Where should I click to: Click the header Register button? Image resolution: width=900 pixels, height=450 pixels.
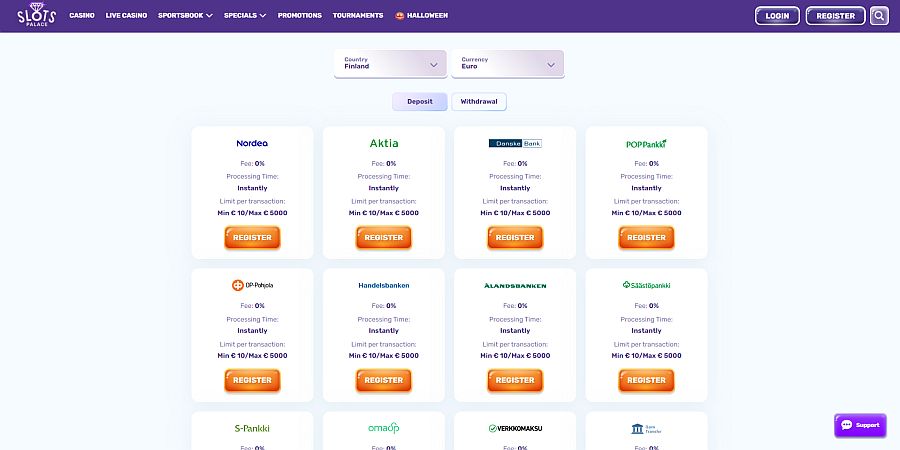(835, 16)
